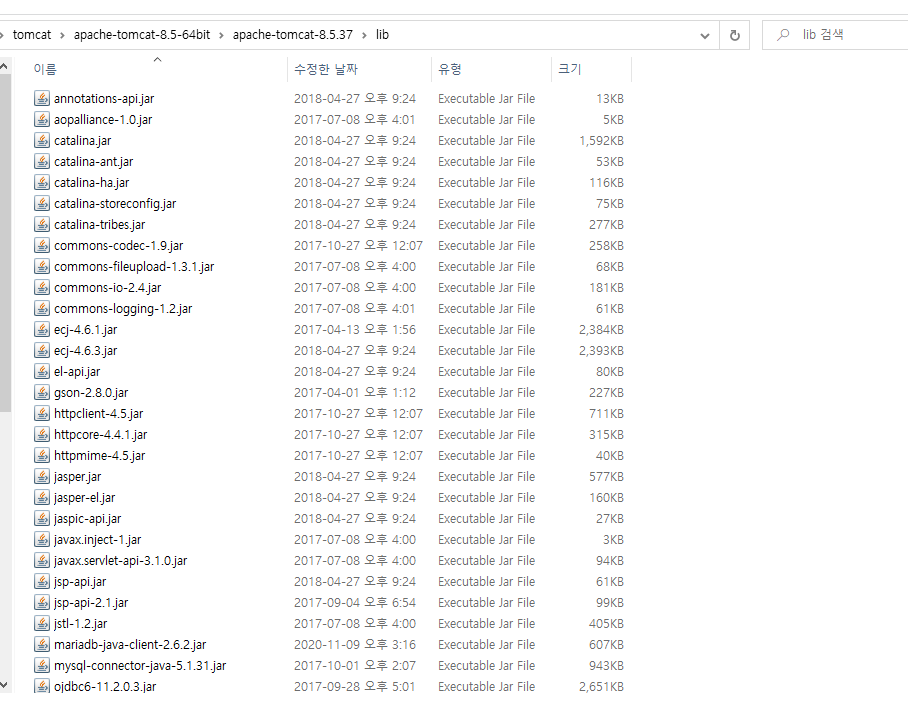908x708 pixels.
Task: Click the jar icon of jstl-1.2.jar
Action: (42, 623)
